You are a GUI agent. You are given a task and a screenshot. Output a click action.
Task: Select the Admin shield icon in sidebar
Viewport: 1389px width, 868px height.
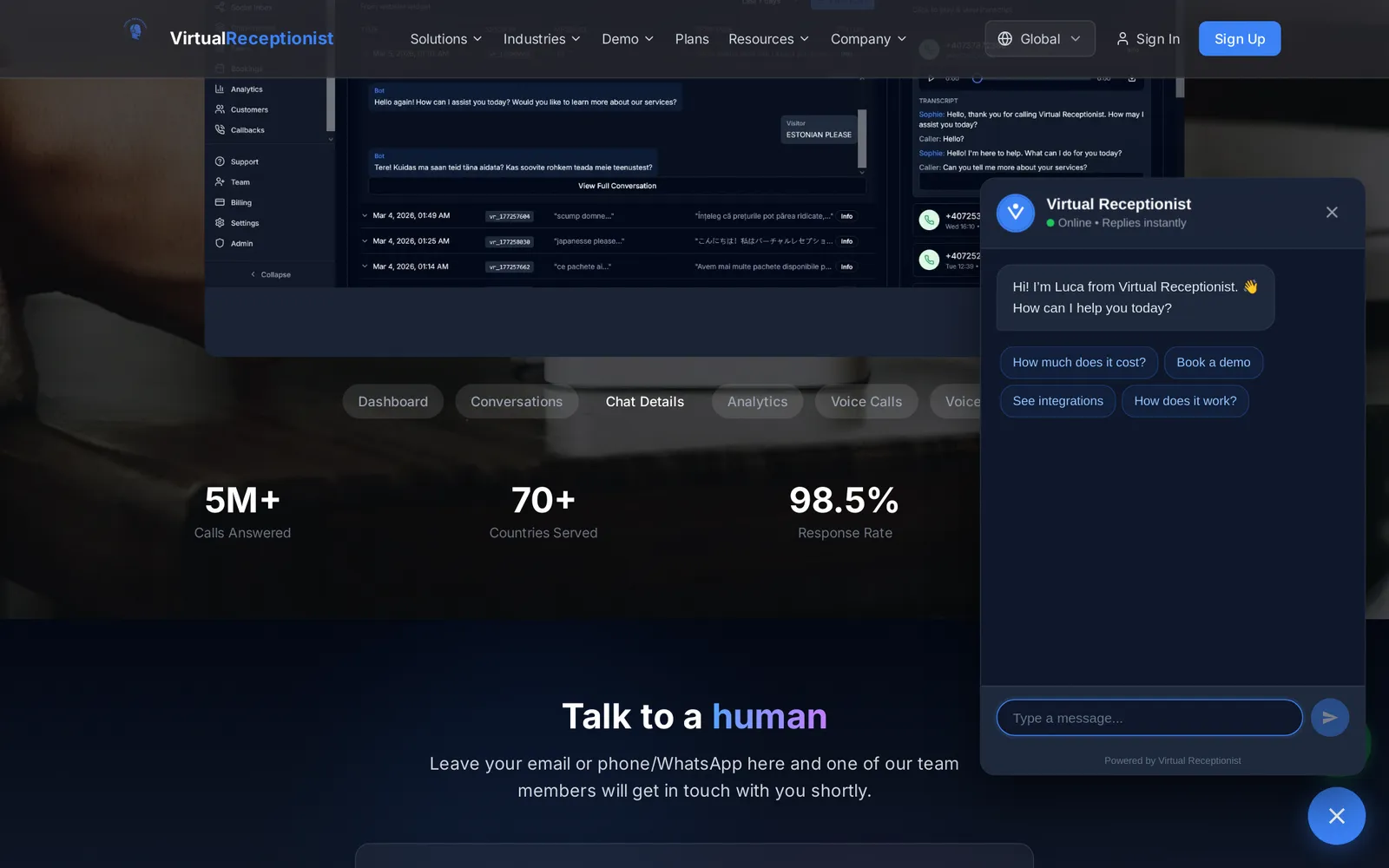[x=220, y=243]
